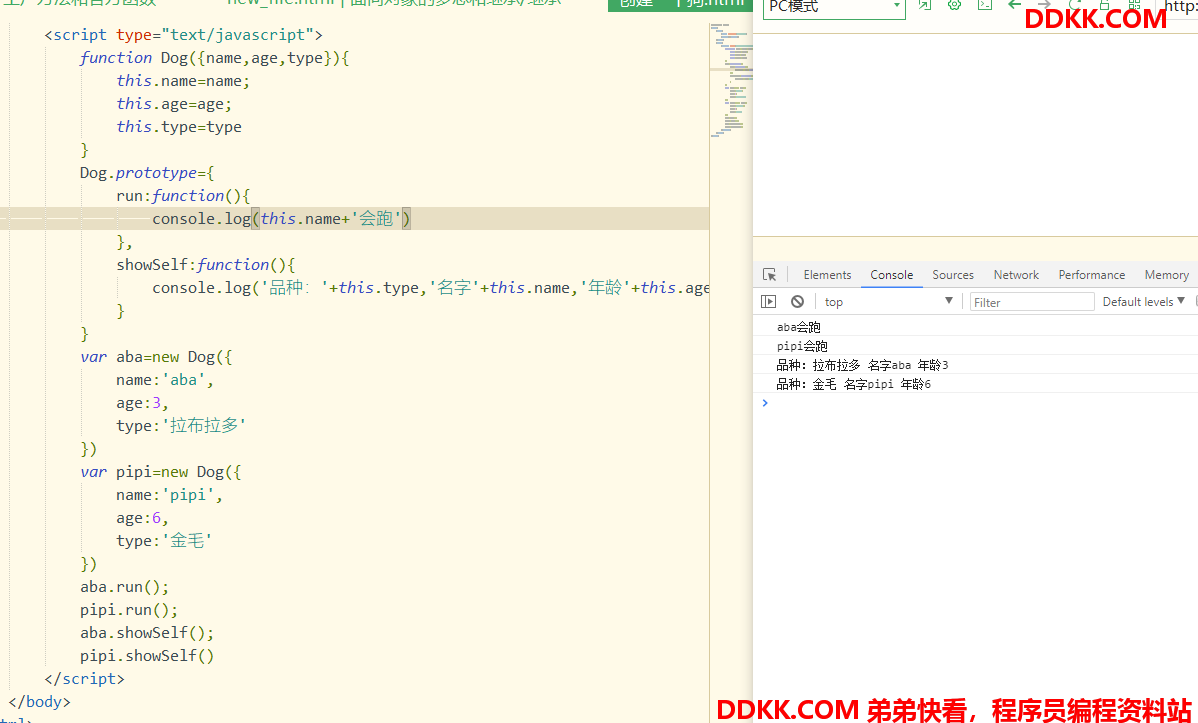Click the '</script>' closing tag line
This screenshot has width=1198, height=723.
coord(84,679)
